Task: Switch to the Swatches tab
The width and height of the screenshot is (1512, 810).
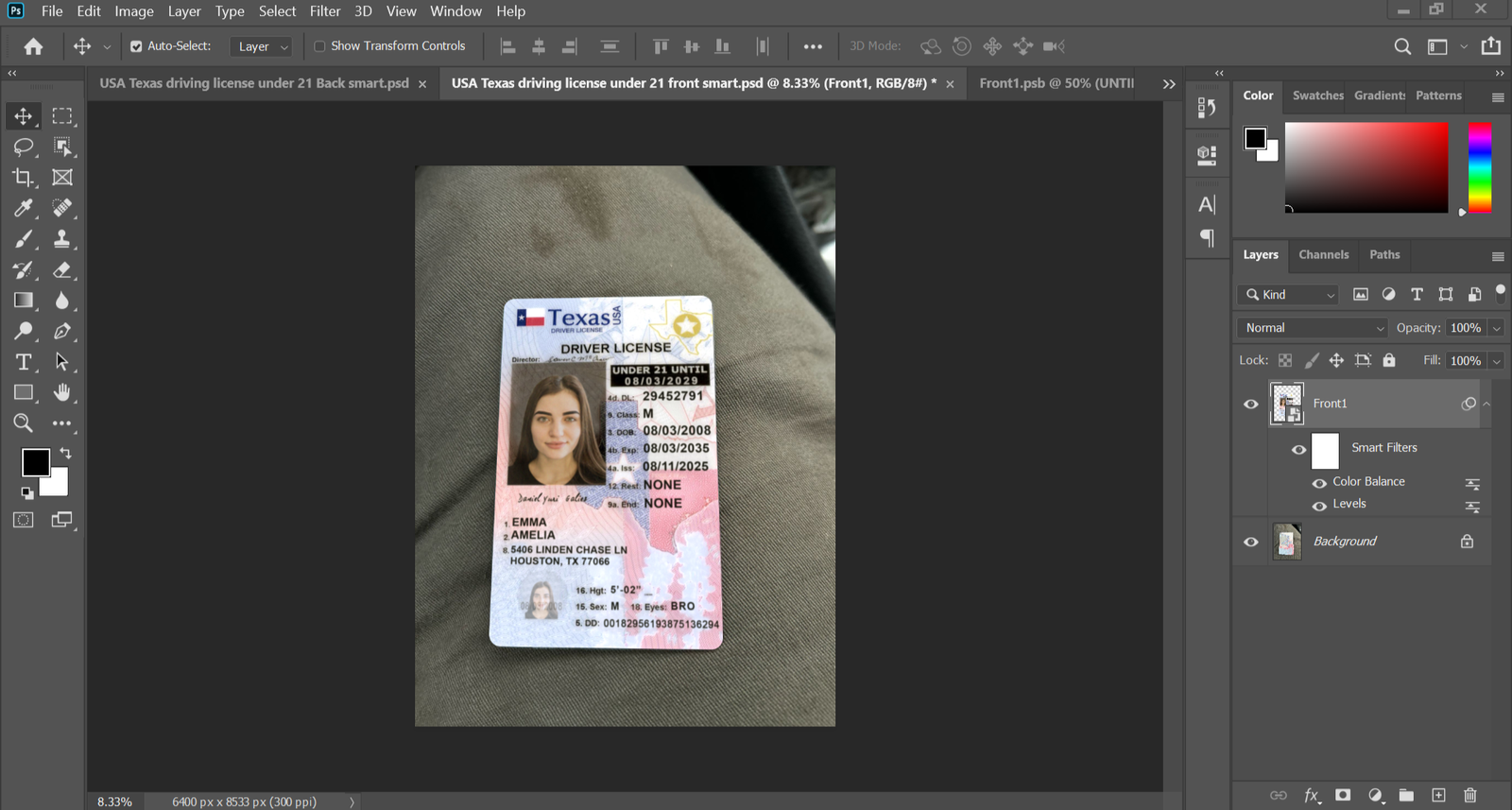Action: (1317, 95)
